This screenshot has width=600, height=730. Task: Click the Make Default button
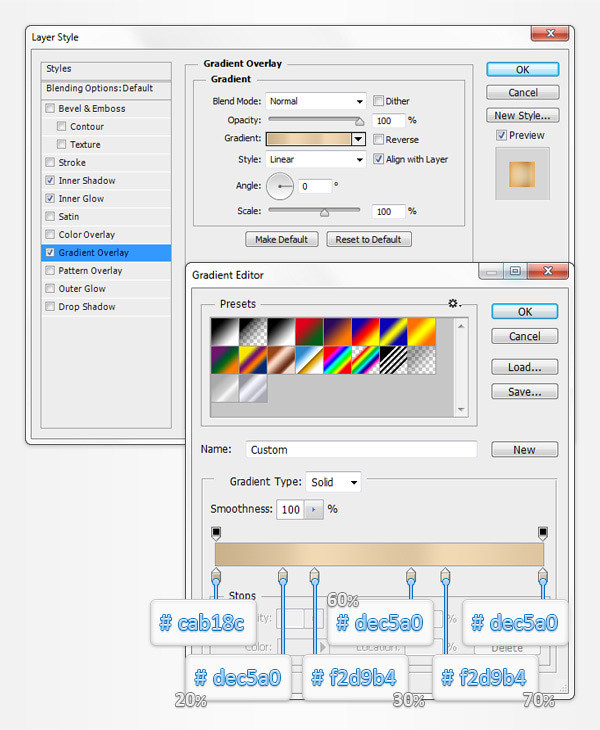282,240
